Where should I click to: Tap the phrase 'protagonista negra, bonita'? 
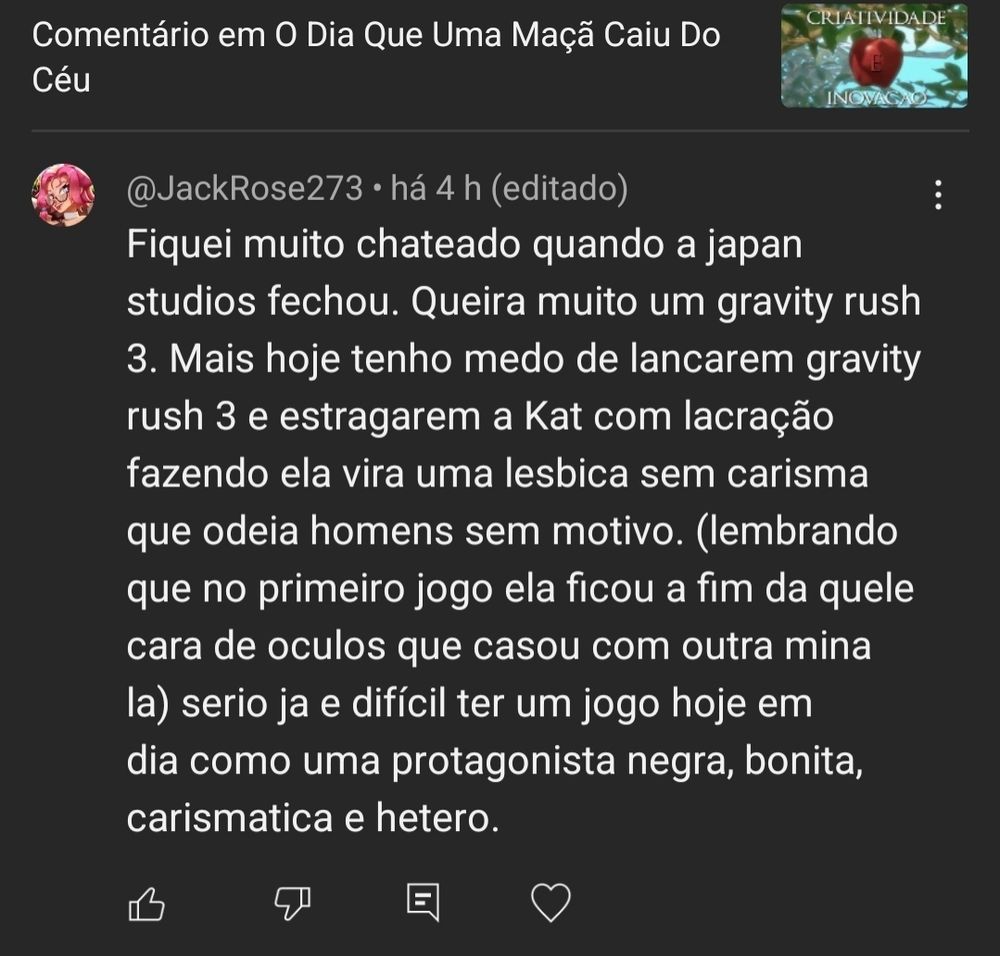click(627, 761)
